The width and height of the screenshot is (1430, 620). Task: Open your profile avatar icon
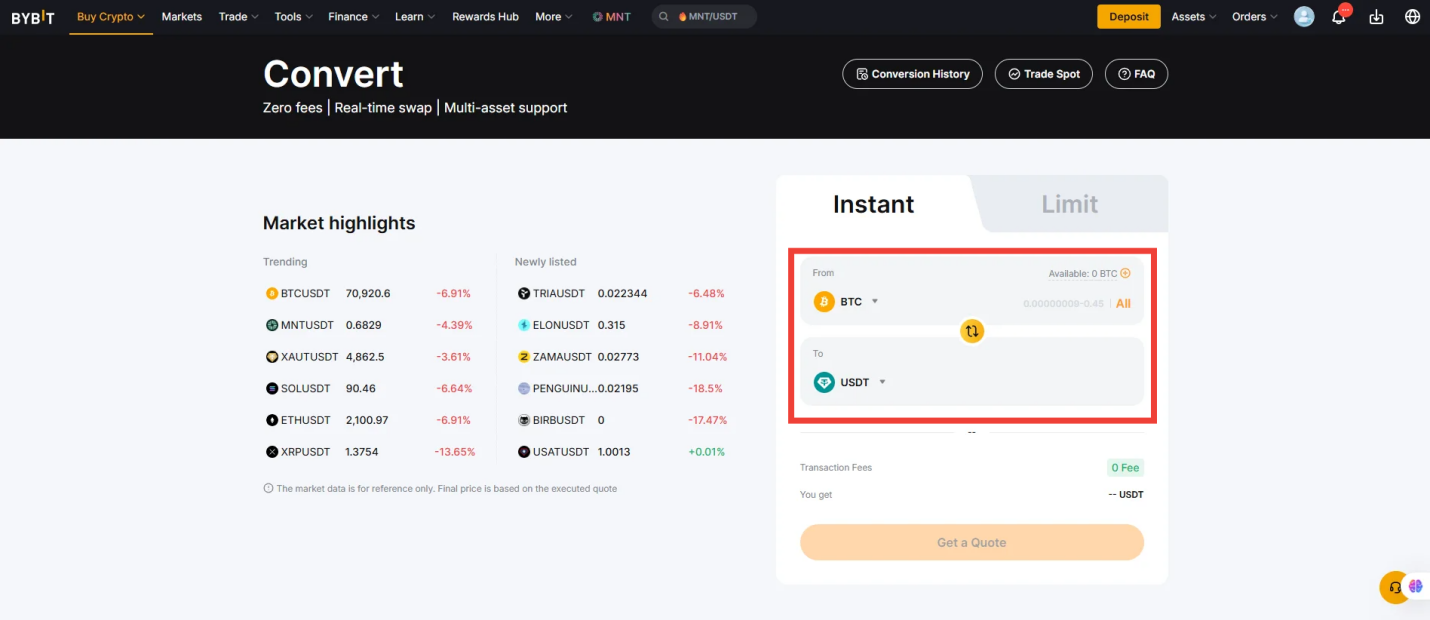(x=1303, y=16)
